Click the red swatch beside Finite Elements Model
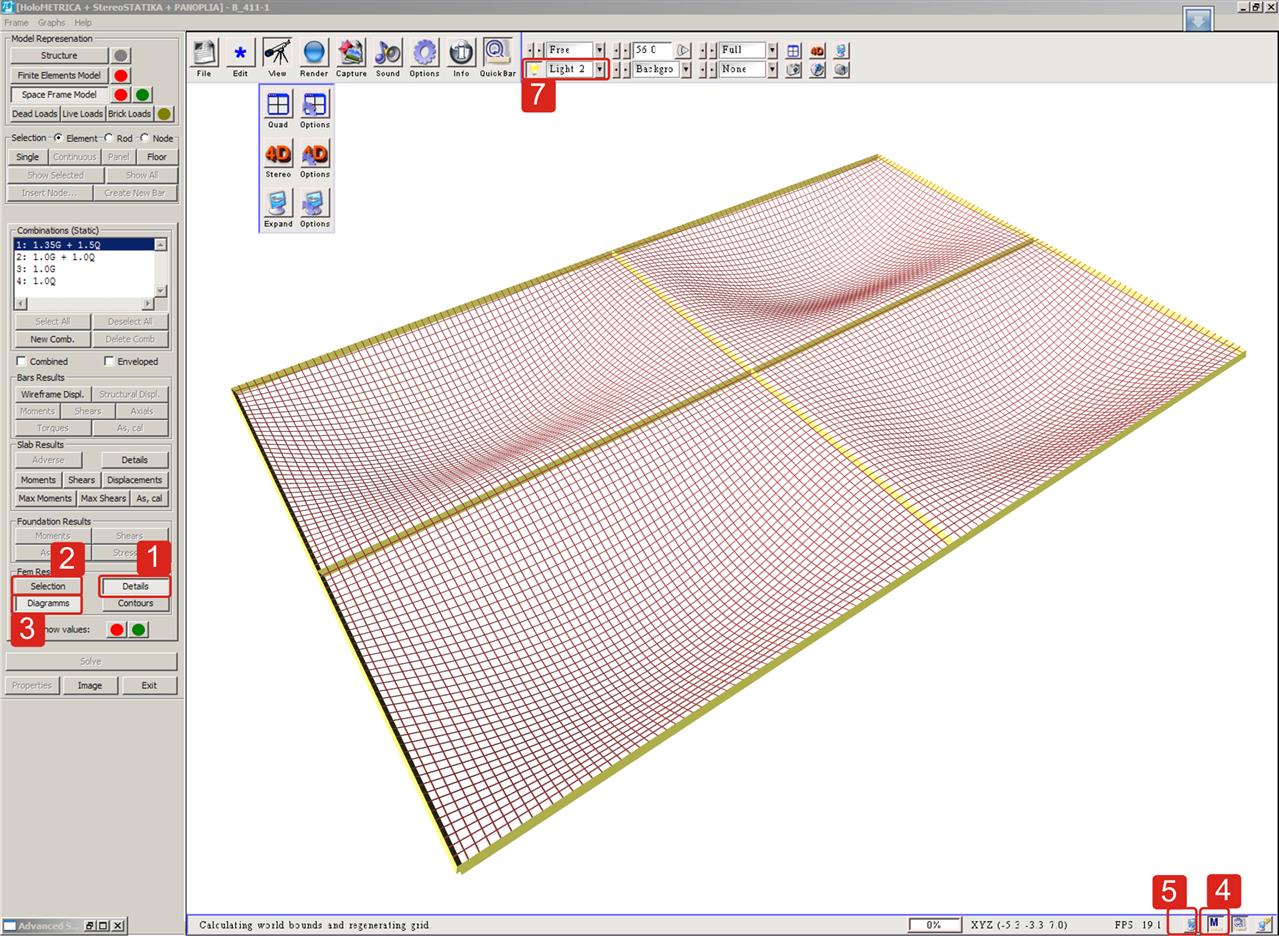This screenshot has width=1279, height=936. [x=121, y=75]
